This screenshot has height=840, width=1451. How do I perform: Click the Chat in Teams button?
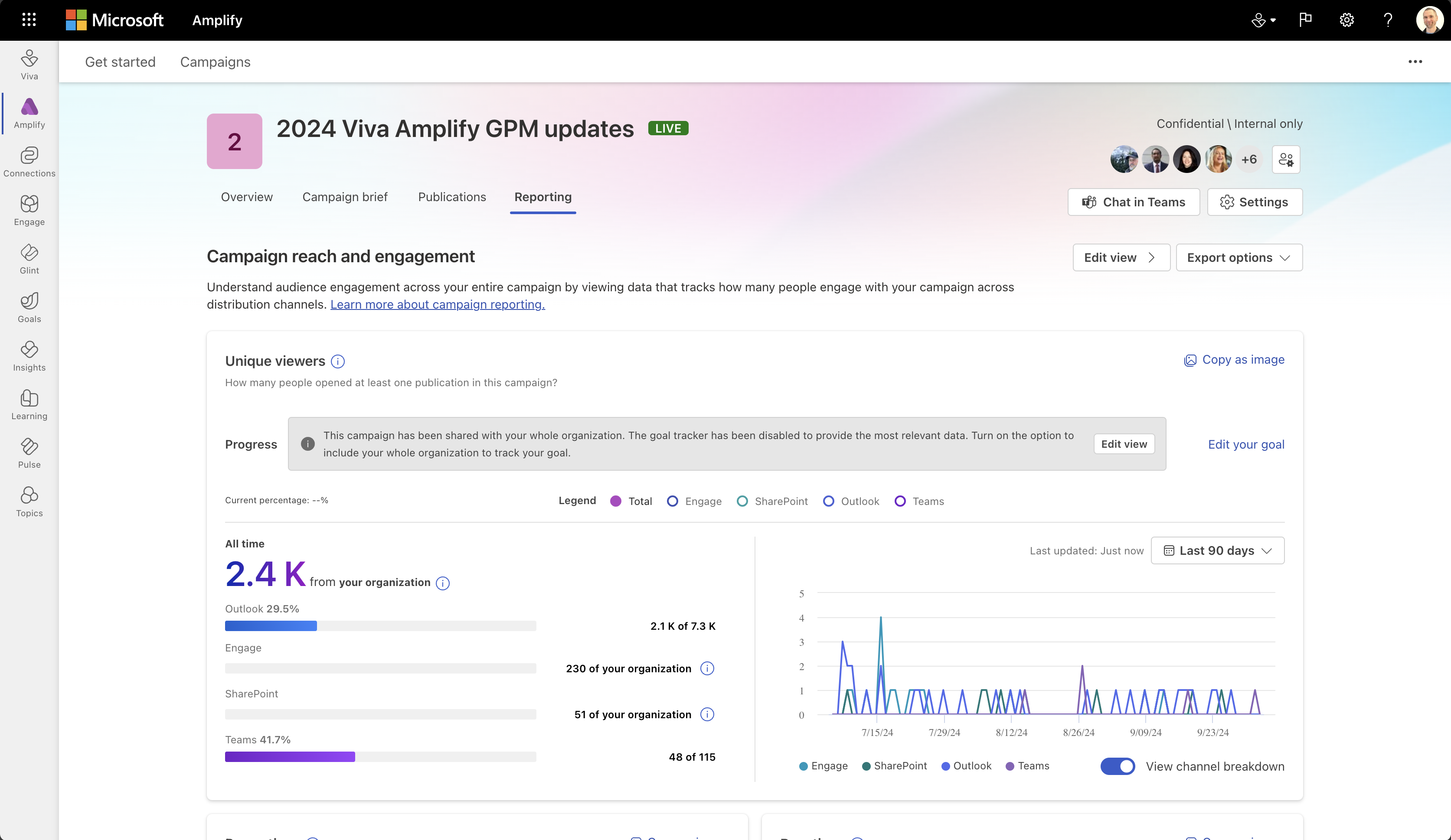click(1133, 202)
